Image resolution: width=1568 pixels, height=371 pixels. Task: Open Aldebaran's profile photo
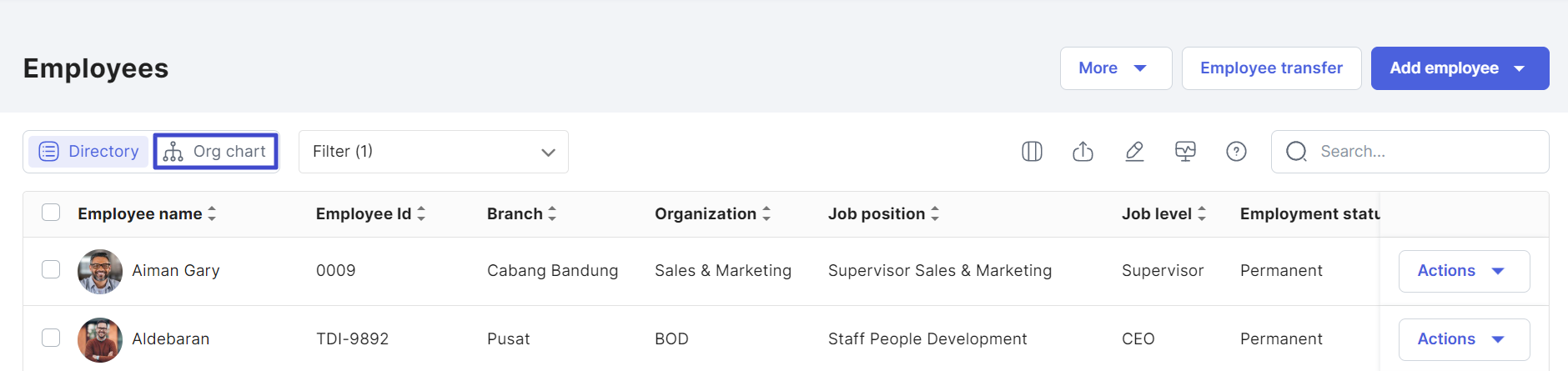[x=100, y=339]
